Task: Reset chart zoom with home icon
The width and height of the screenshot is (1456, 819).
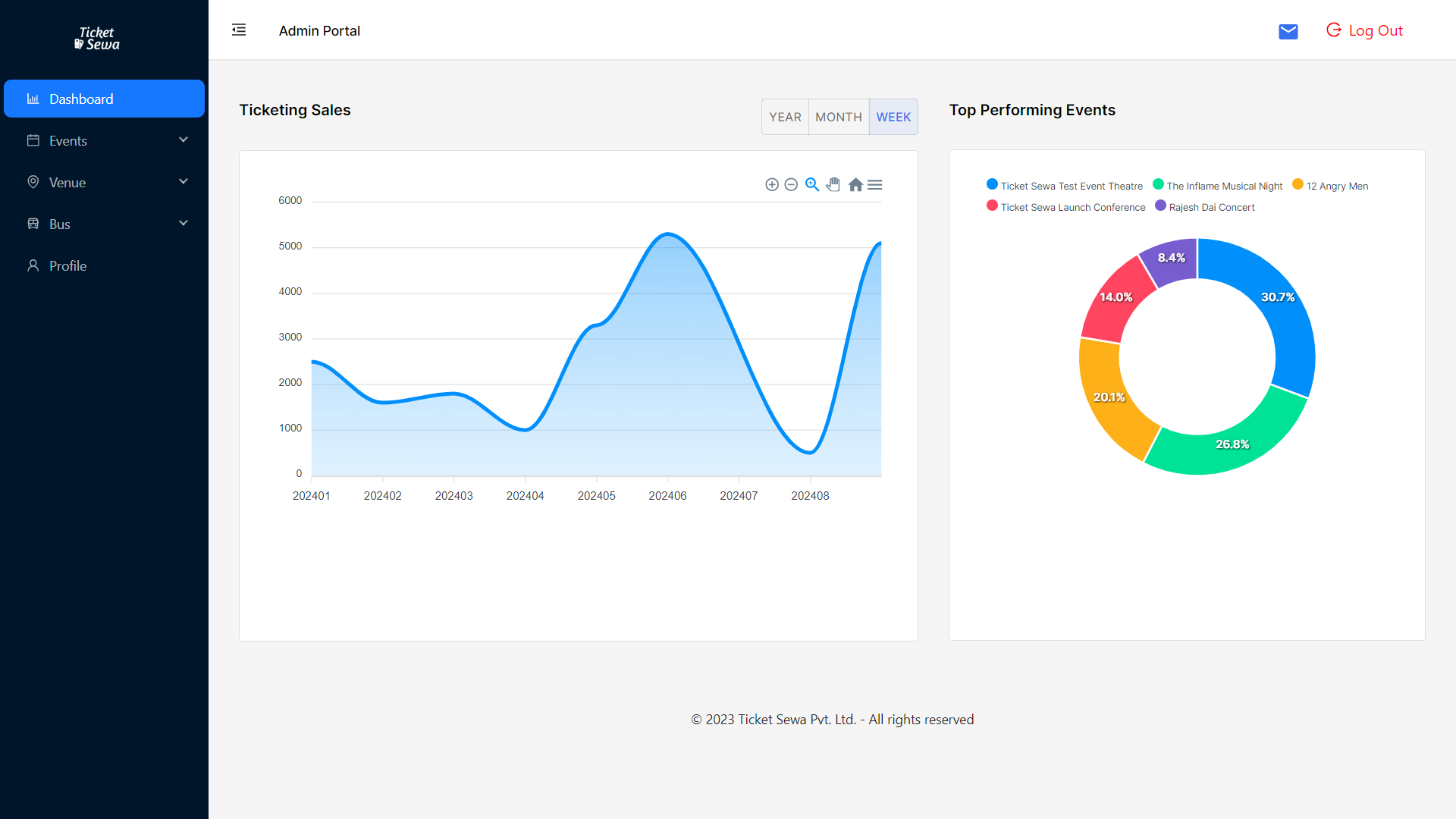Action: click(x=855, y=184)
